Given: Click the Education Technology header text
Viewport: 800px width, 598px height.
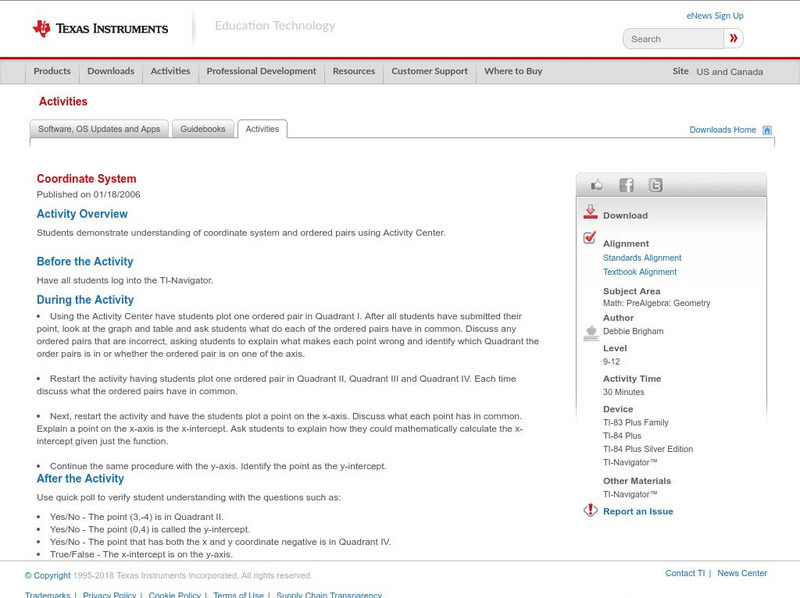Looking at the screenshot, I should (275, 26).
